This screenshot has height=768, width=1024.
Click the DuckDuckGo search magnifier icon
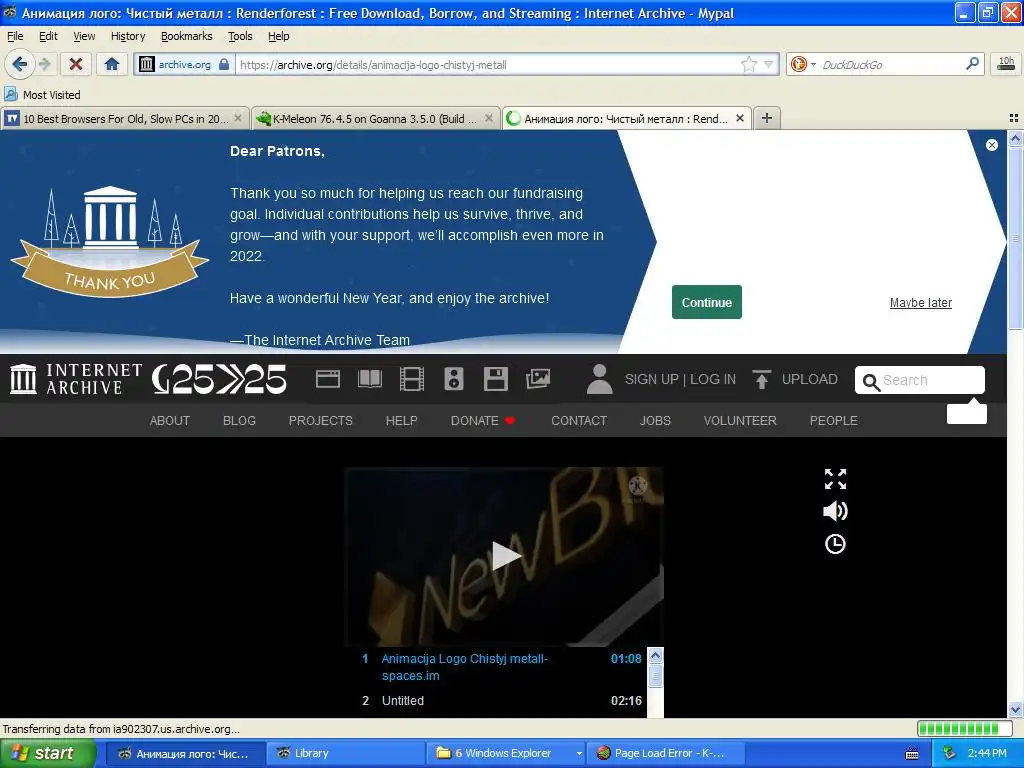click(972, 64)
